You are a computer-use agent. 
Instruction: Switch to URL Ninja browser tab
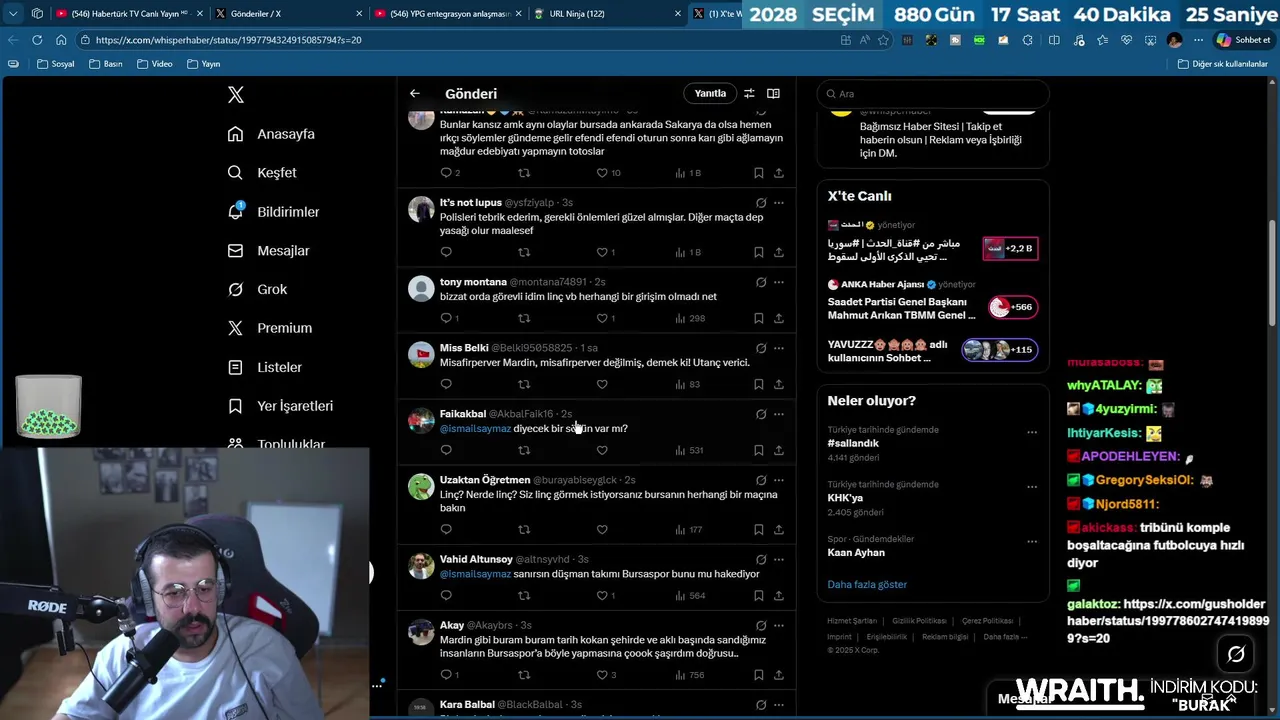(607, 14)
